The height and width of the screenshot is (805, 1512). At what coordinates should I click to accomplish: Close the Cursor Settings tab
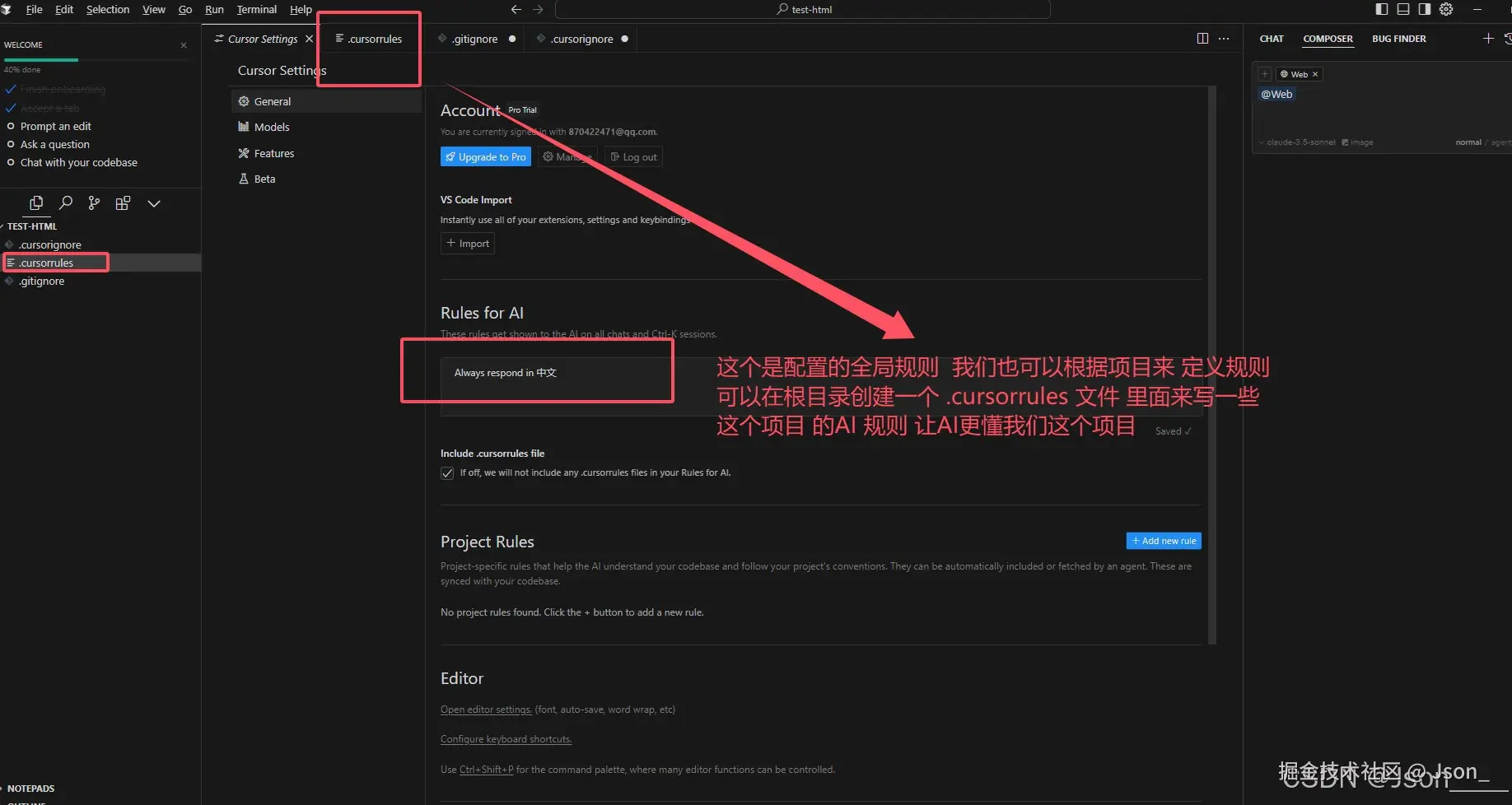point(309,39)
